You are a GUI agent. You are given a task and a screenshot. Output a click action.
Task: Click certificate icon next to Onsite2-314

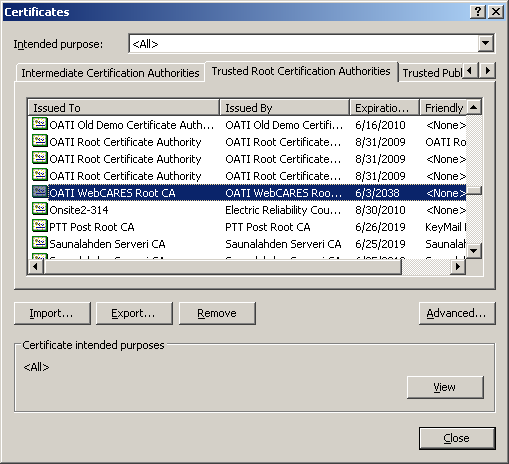coord(40,209)
